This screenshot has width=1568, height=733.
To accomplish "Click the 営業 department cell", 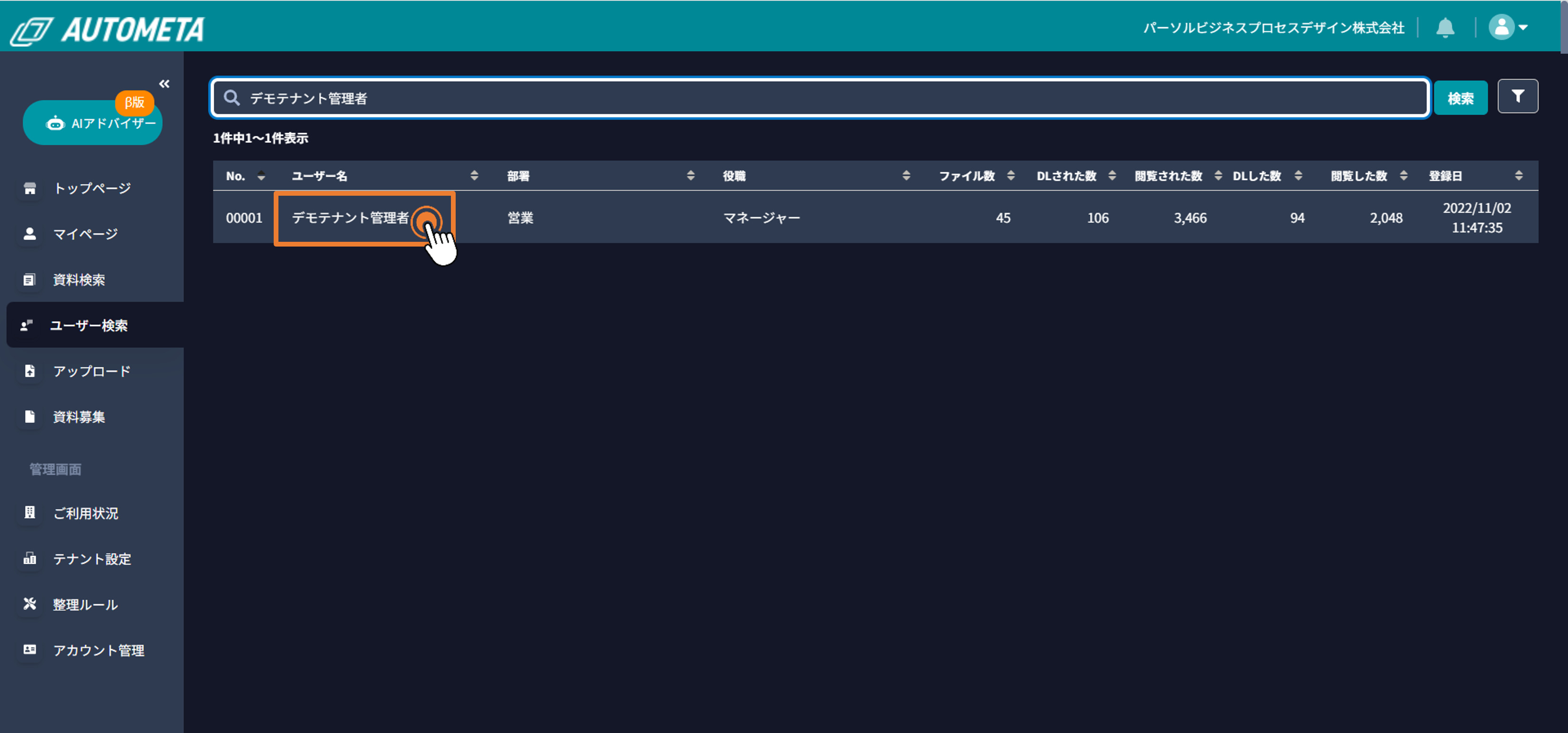I will point(520,218).
